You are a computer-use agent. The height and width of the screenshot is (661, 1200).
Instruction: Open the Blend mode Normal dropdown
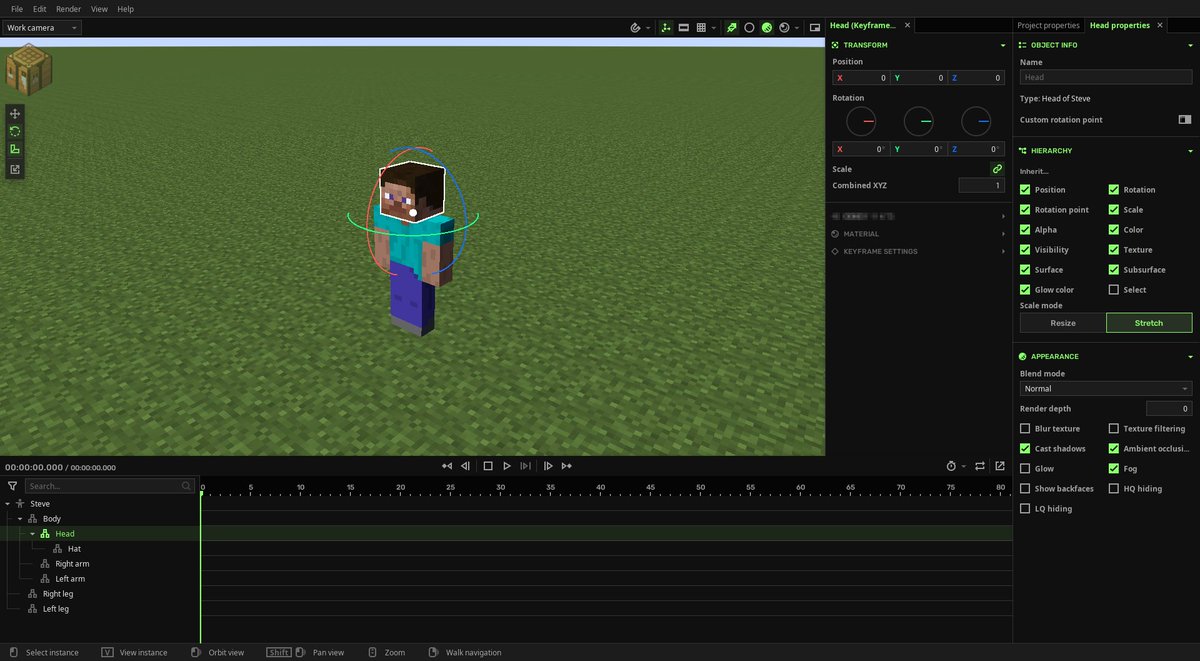coord(1106,389)
